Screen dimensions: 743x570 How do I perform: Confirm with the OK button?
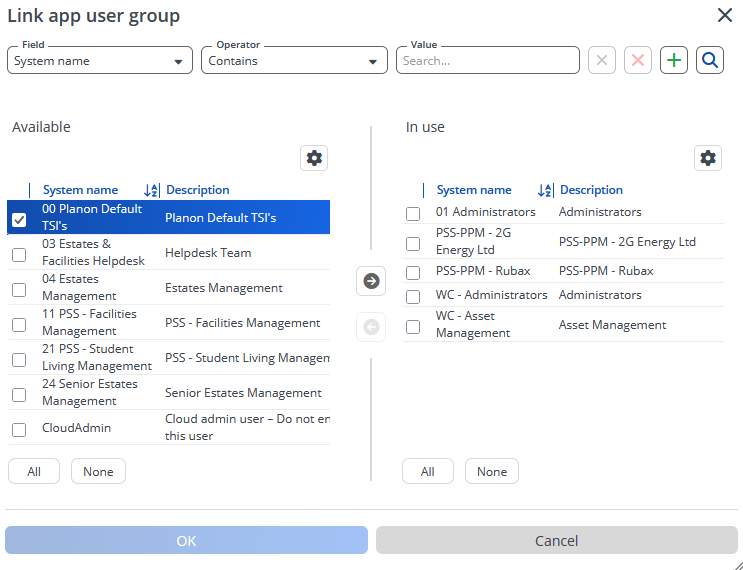(186, 540)
